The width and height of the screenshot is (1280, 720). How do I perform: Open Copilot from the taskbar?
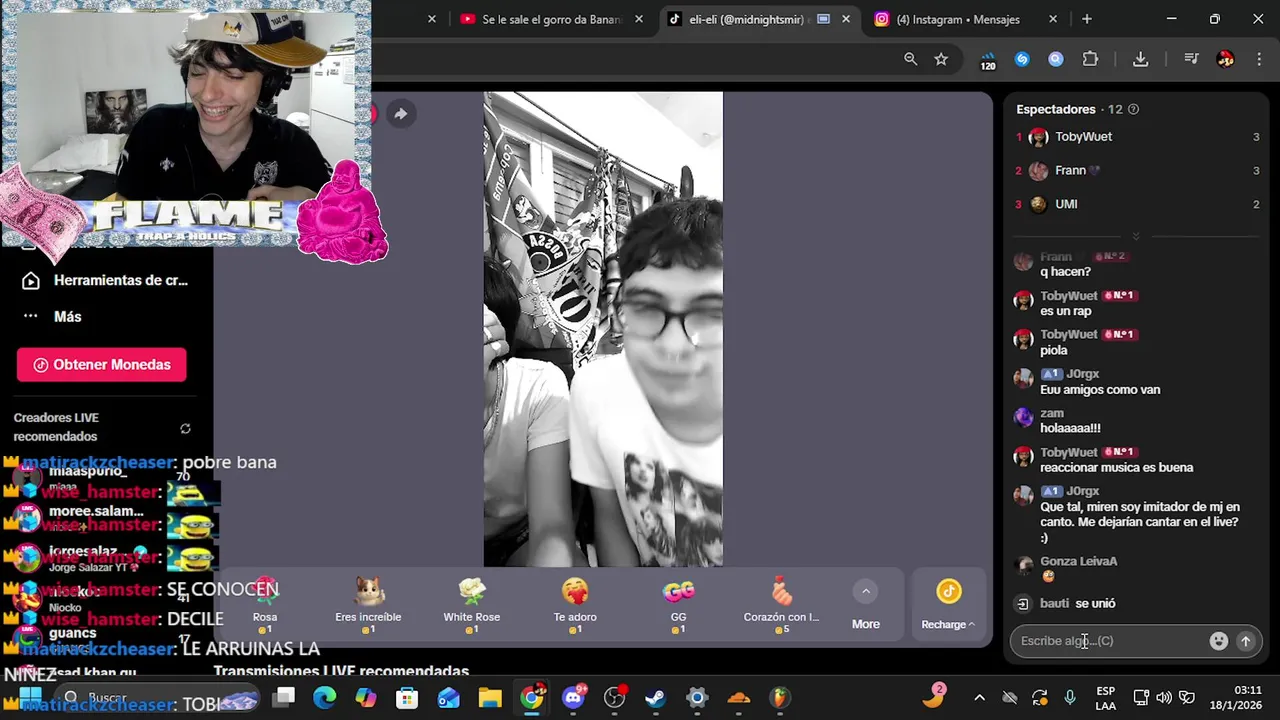point(366,697)
